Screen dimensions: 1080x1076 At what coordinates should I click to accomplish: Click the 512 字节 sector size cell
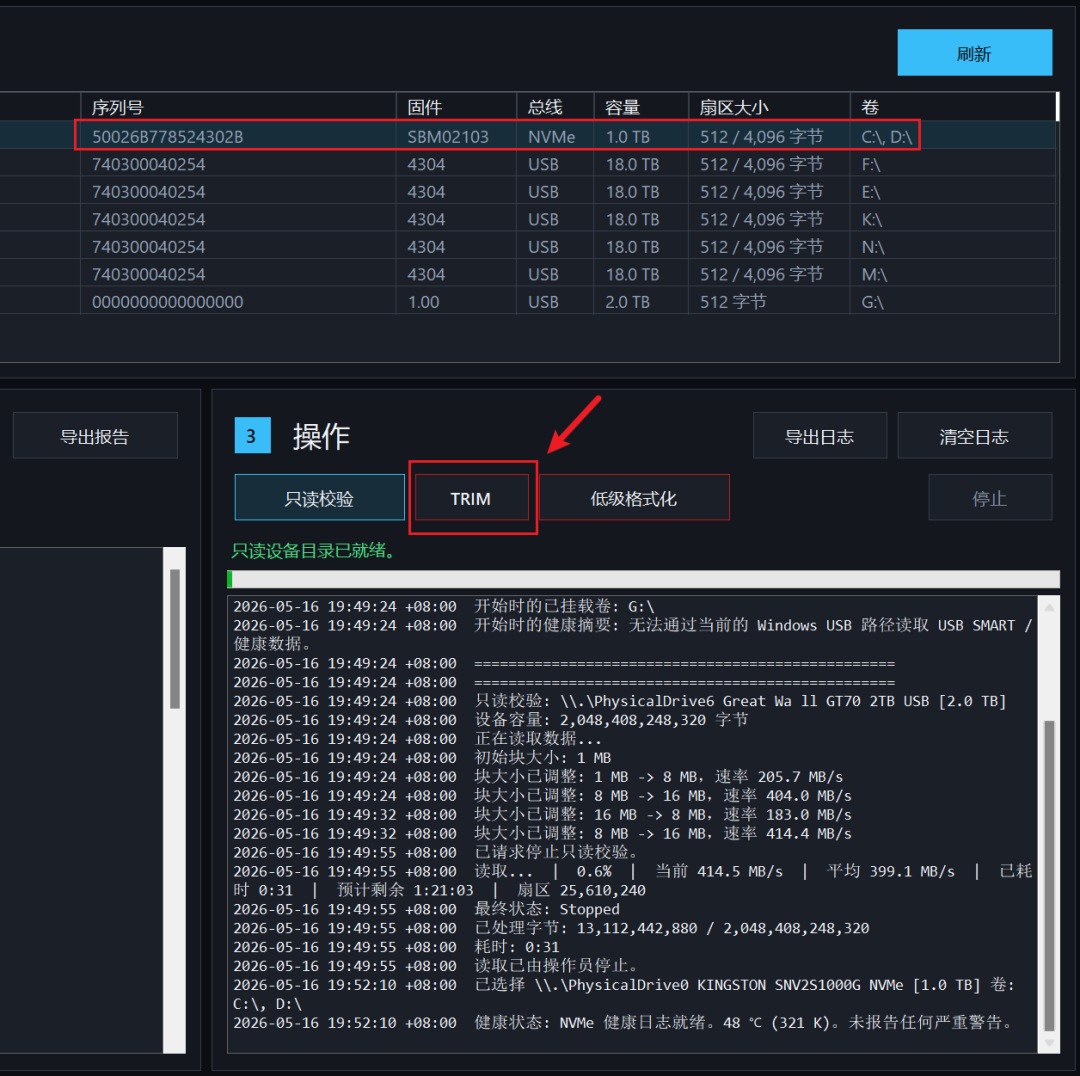point(733,302)
